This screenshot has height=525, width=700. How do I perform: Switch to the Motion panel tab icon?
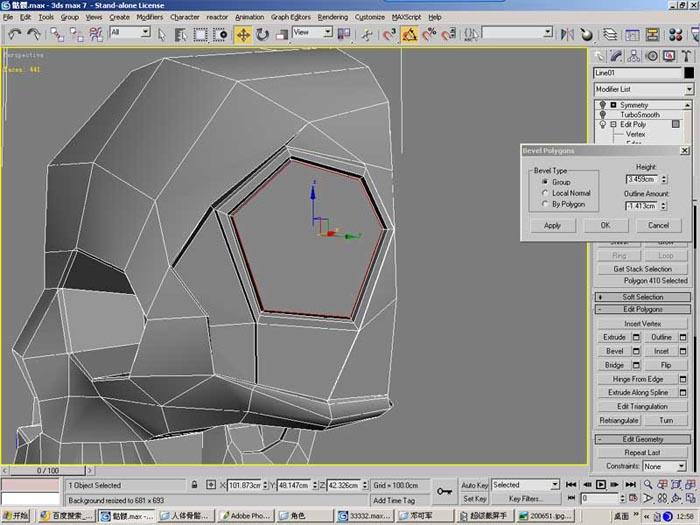click(x=652, y=56)
